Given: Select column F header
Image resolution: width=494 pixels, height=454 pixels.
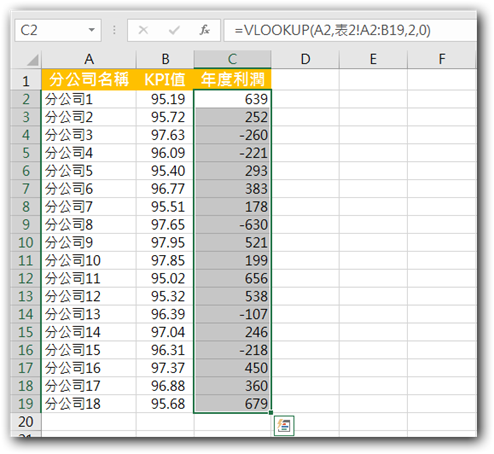Looking at the screenshot, I should pyautogui.click(x=442, y=59).
